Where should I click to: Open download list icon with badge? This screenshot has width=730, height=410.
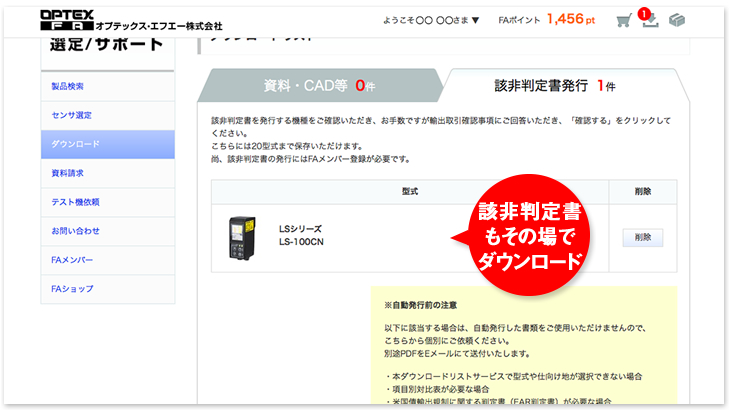[649, 21]
